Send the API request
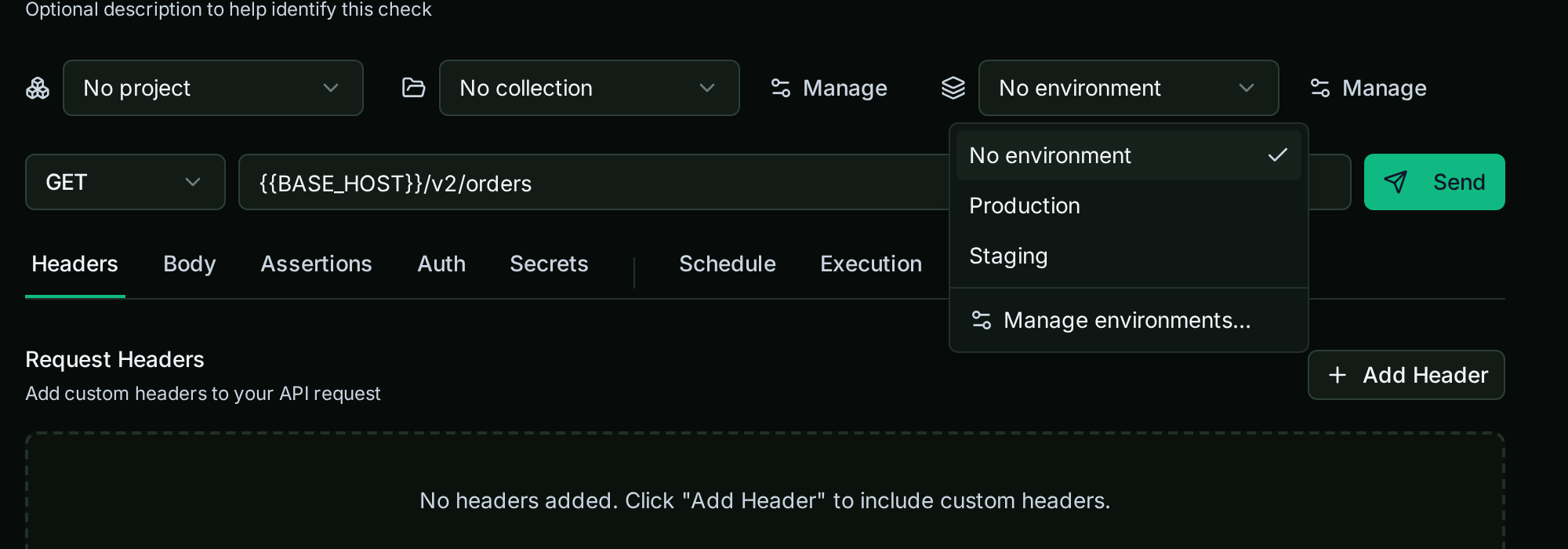Viewport: 1568px width, 549px height. click(1435, 182)
